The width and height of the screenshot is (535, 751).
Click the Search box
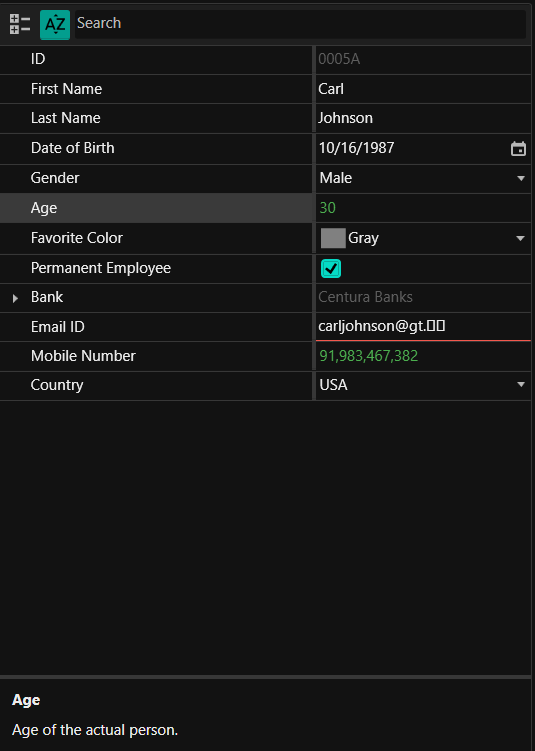[300, 24]
